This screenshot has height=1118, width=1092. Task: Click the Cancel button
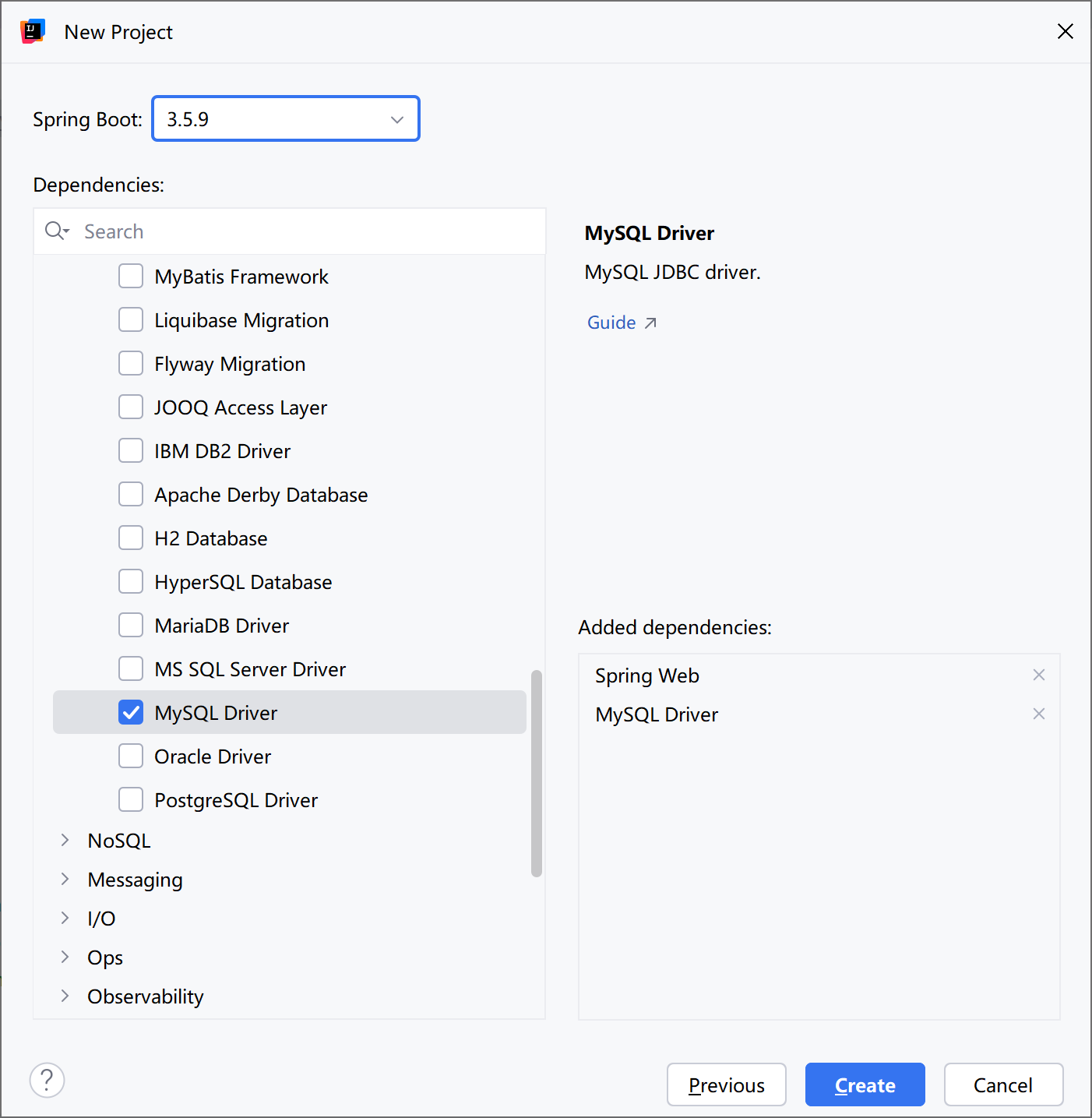[x=1003, y=1084]
